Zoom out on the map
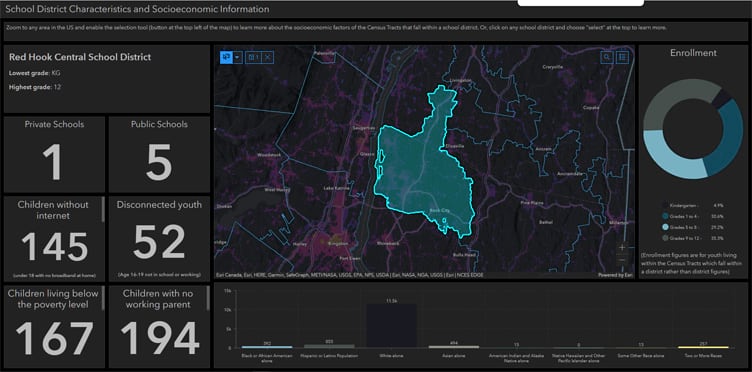 point(622,259)
